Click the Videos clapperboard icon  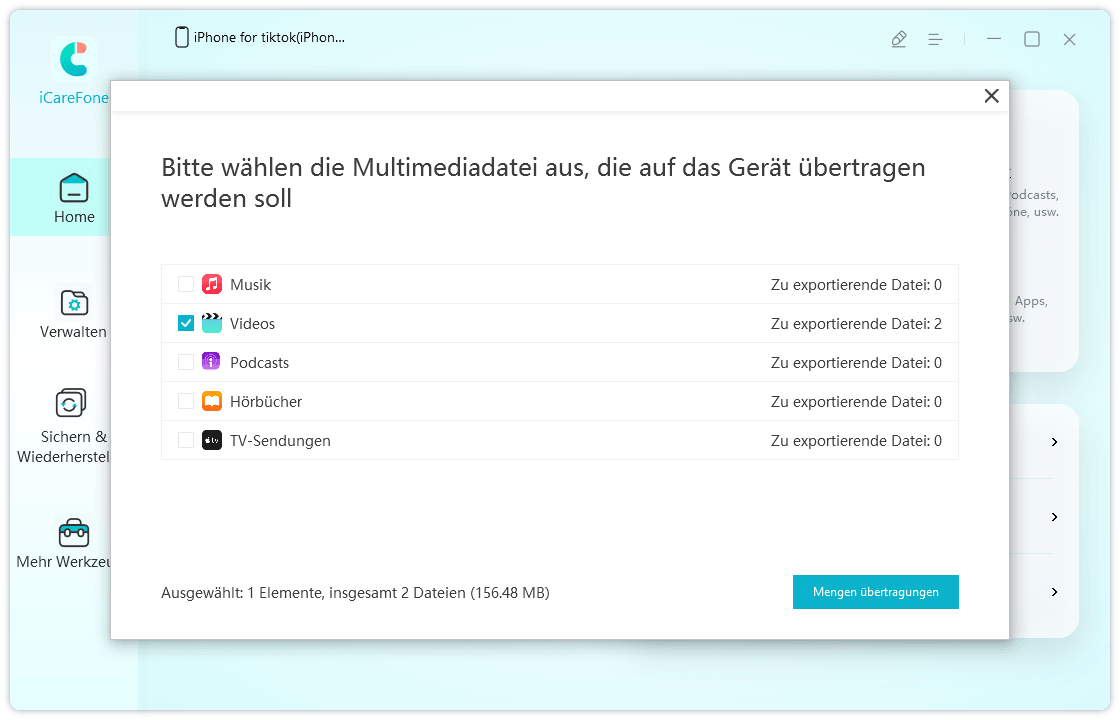pyautogui.click(x=211, y=324)
